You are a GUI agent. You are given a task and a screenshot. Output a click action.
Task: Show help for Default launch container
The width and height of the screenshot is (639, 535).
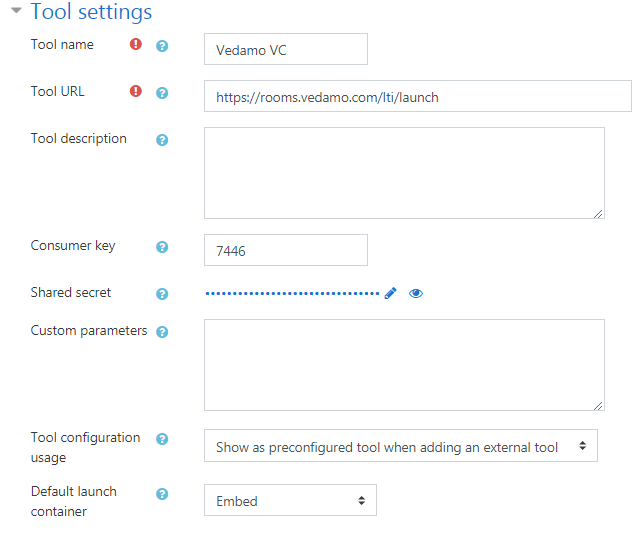(x=162, y=494)
